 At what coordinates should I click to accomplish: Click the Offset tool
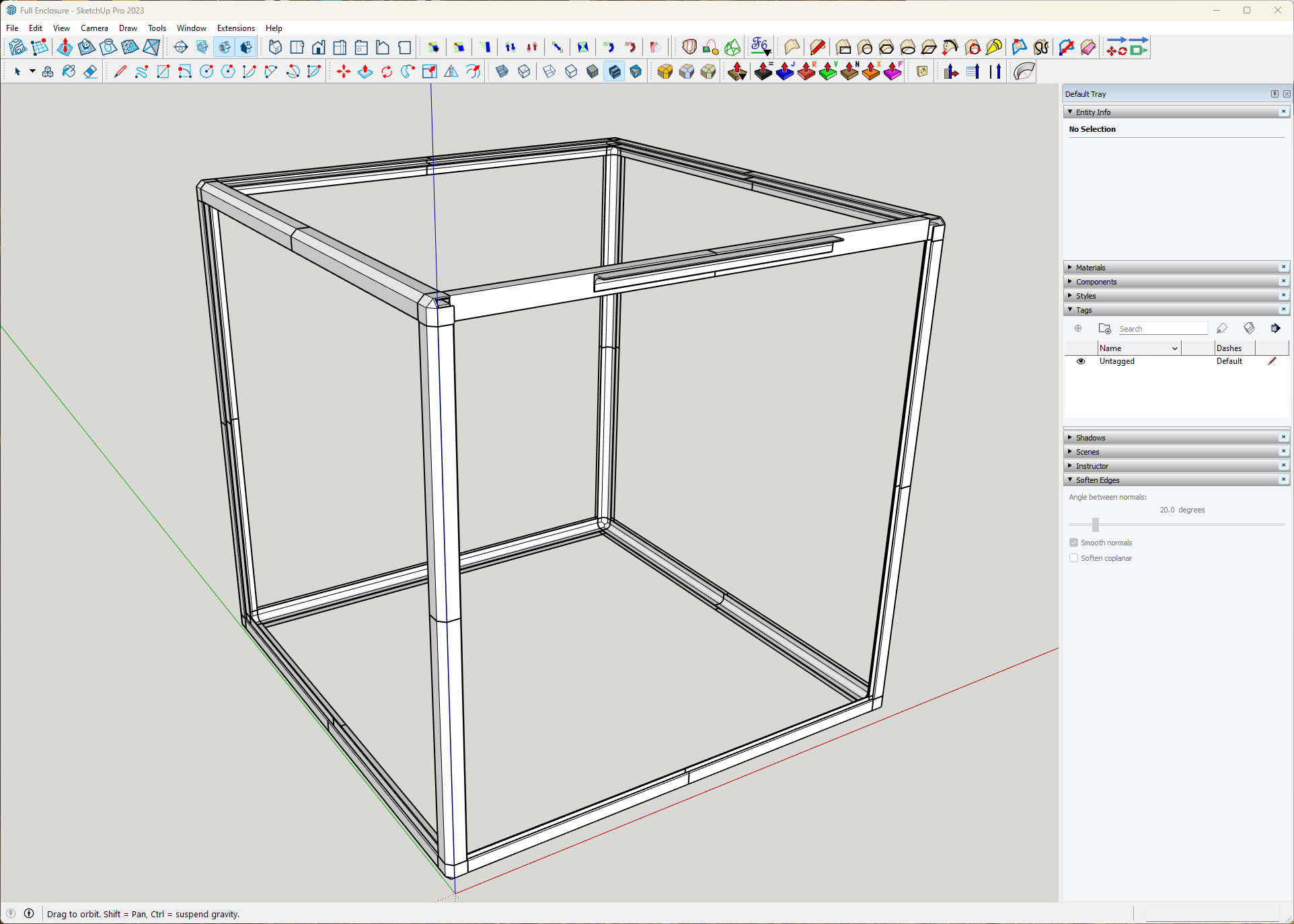pos(473,71)
